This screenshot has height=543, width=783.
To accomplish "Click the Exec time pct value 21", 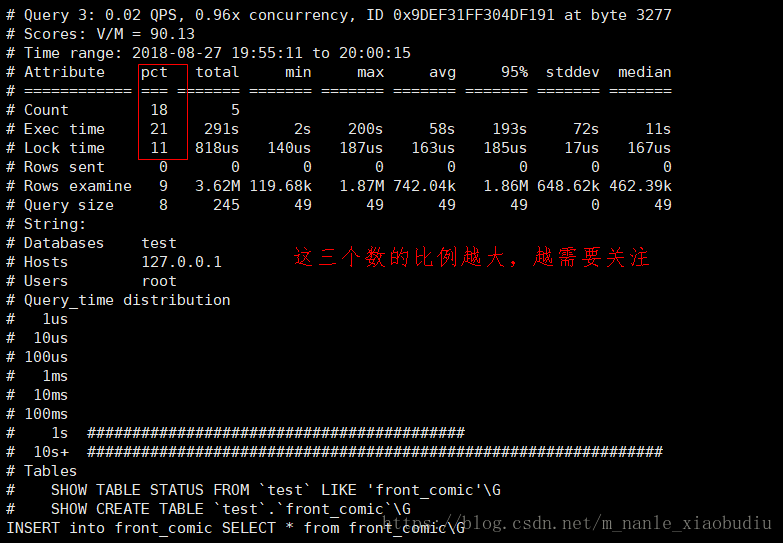I will click(159, 129).
